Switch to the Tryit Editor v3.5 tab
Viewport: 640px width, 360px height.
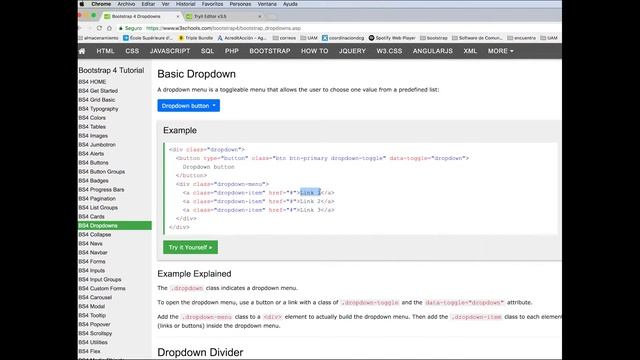pyautogui.click(x=223, y=16)
